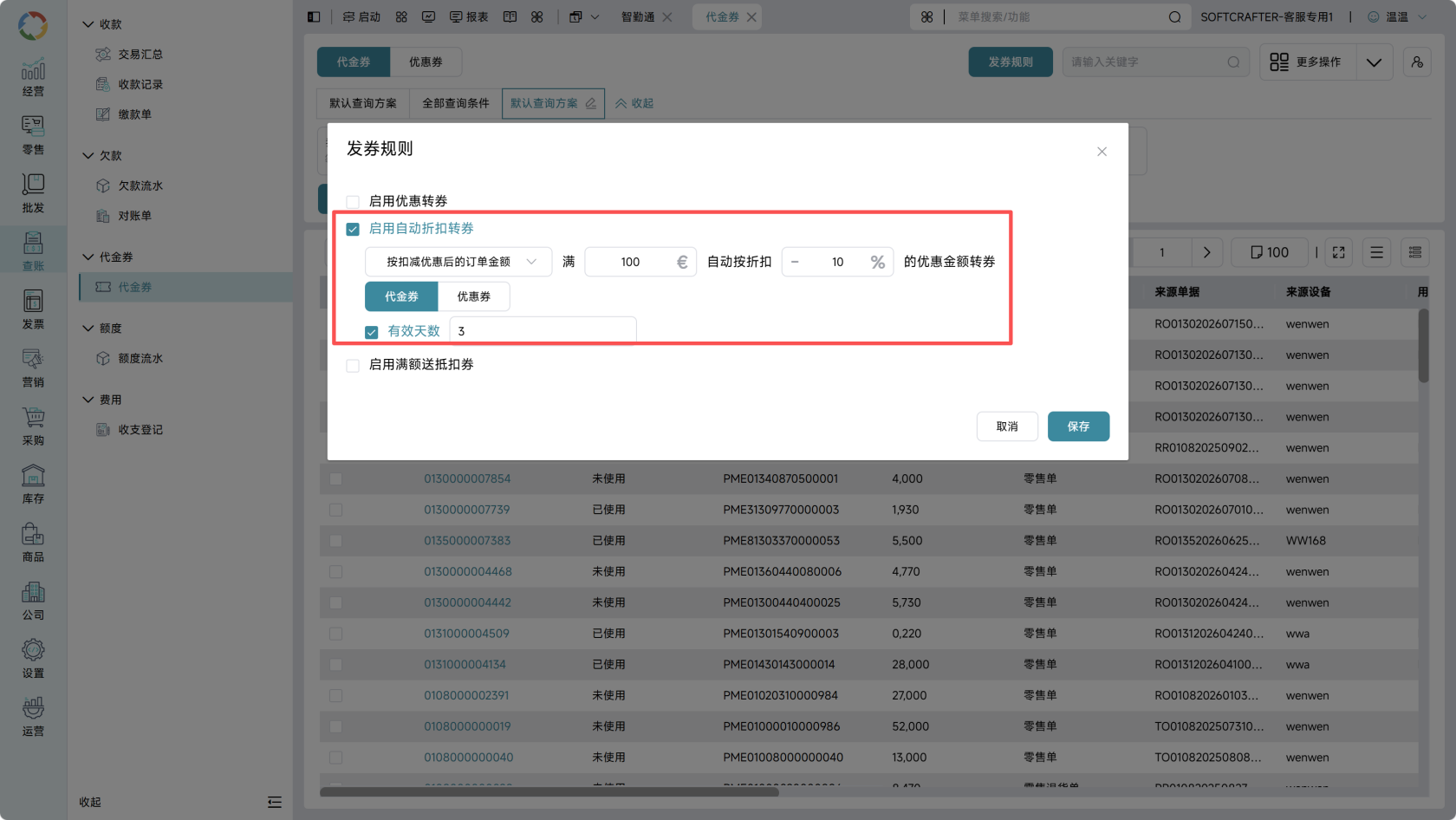This screenshot has height=820, width=1456.
Task: Click the 有效天数 input field
Action: coord(543,331)
